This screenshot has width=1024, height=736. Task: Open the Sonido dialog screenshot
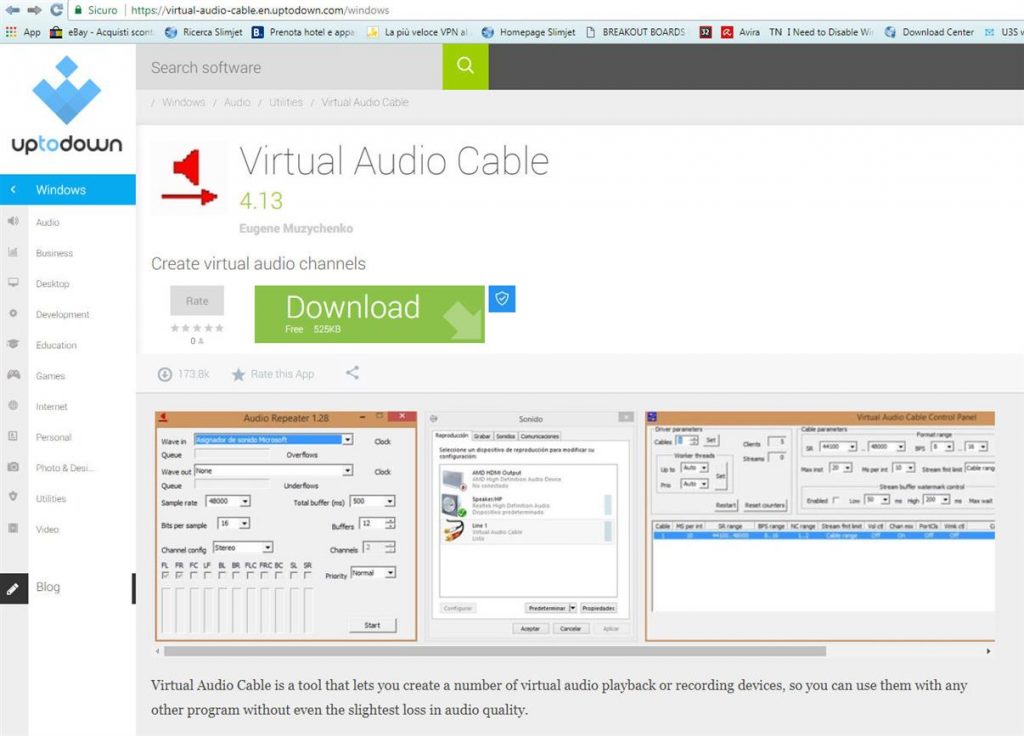tap(530, 526)
